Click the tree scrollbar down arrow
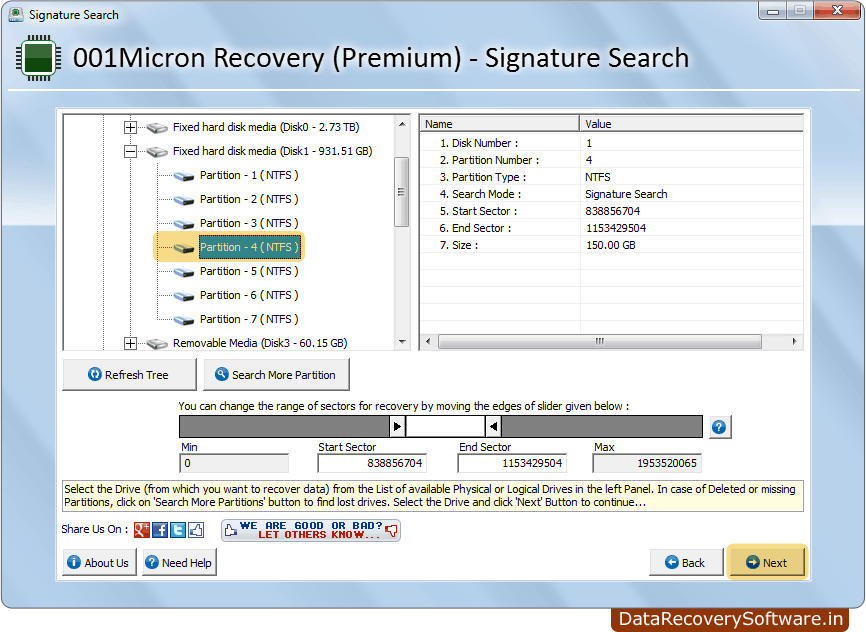 click(402, 342)
